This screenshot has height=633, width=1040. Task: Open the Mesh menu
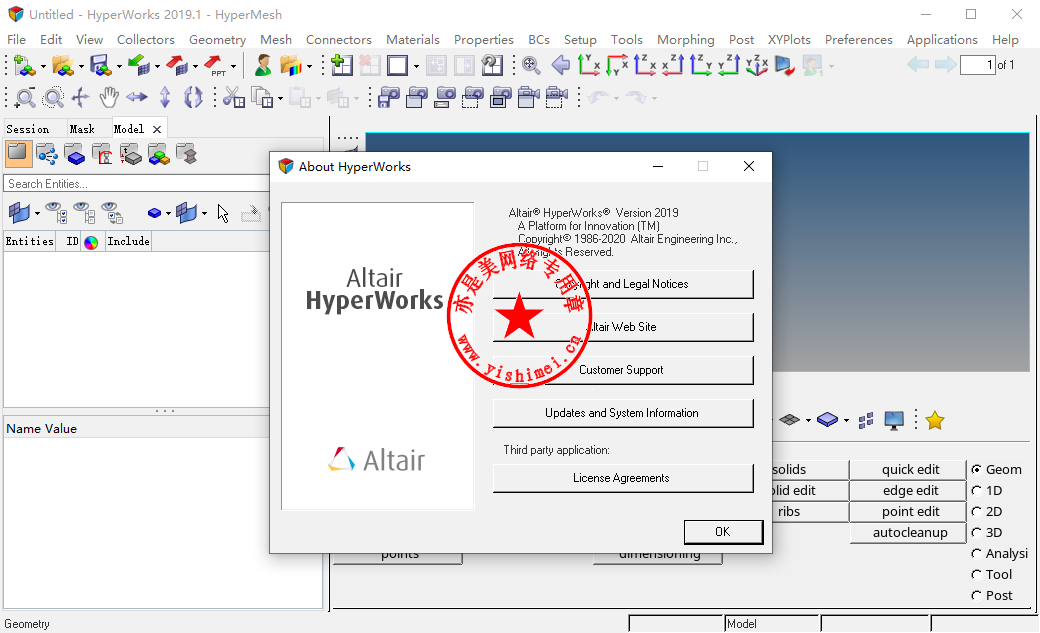pos(275,40)
